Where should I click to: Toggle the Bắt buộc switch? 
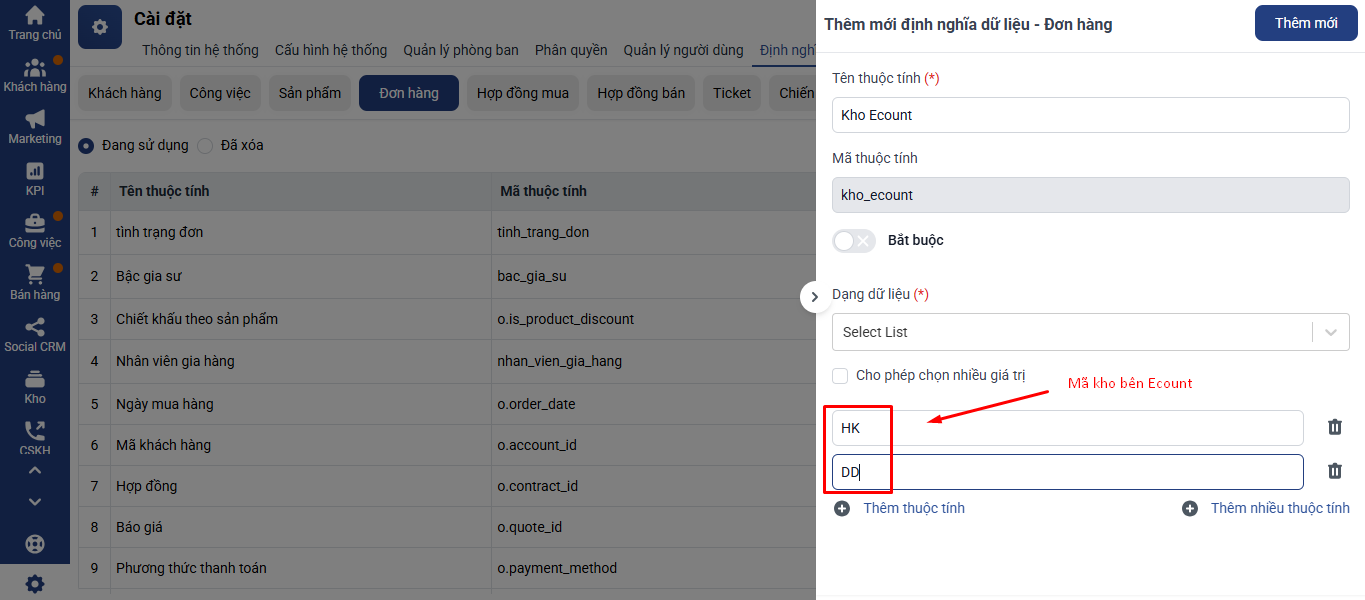coord(853,241)
